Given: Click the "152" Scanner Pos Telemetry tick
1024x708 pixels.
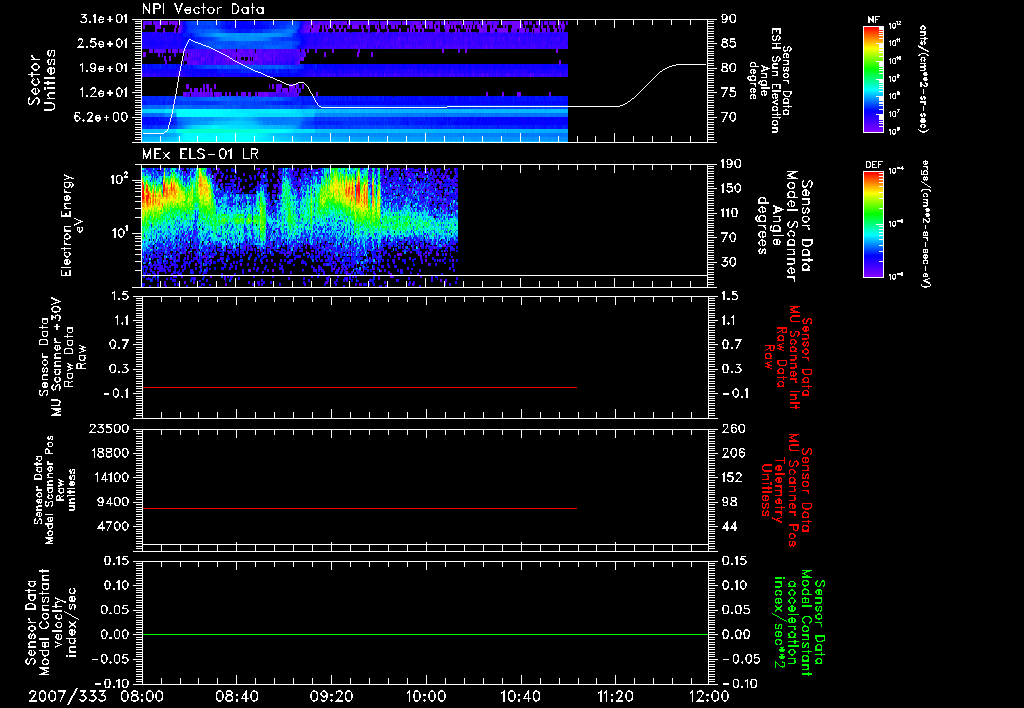Looking at the screenshot, I should (731, 477).
